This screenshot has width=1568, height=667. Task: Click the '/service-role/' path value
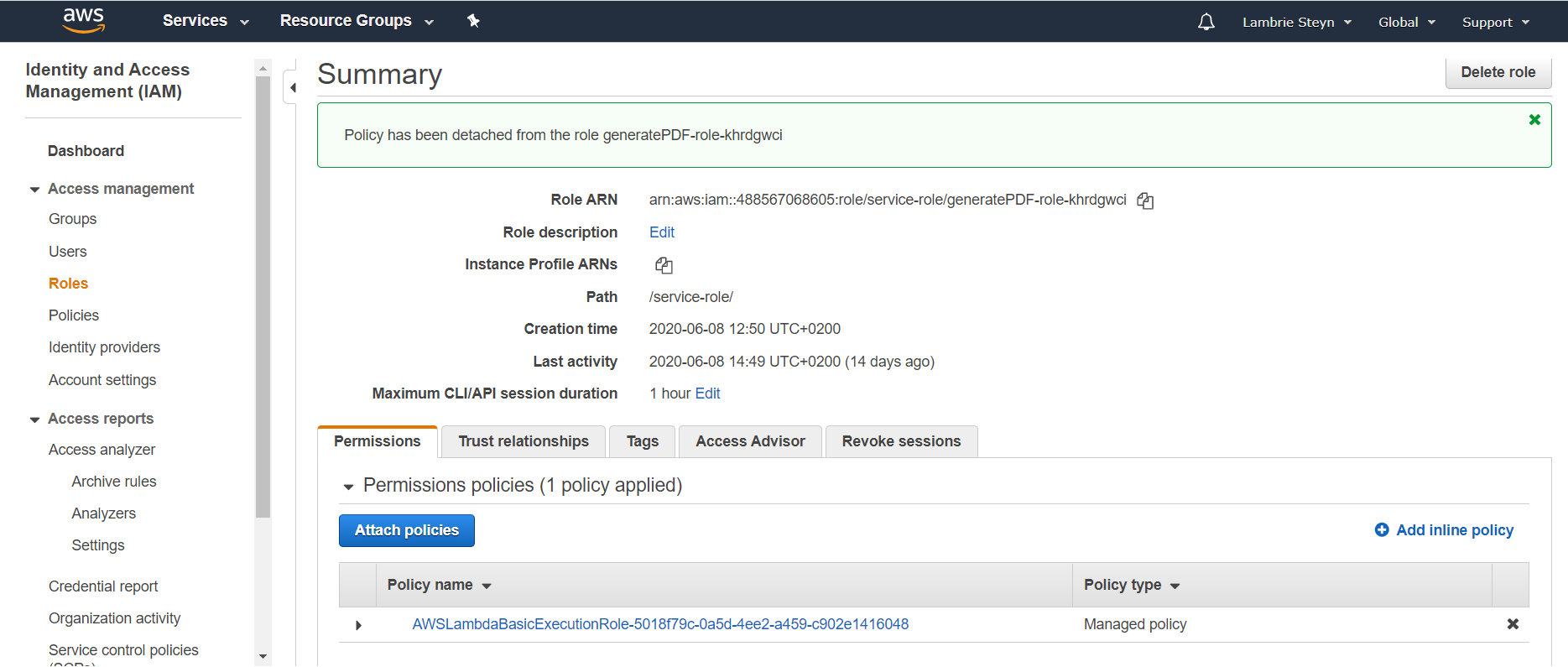[691, 297]
